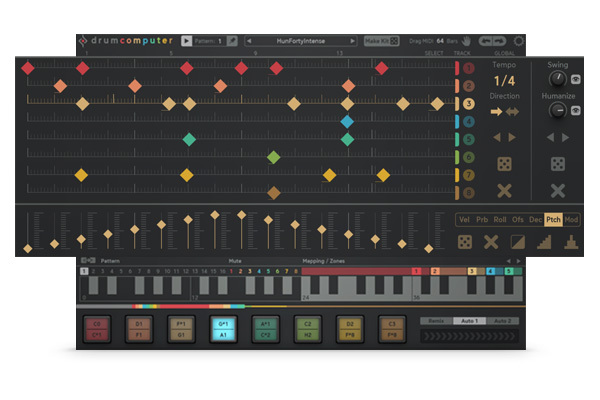Switch to the Roll lane tab
Viewport: 600px width, 400px height.
click(x=500, y=220)
